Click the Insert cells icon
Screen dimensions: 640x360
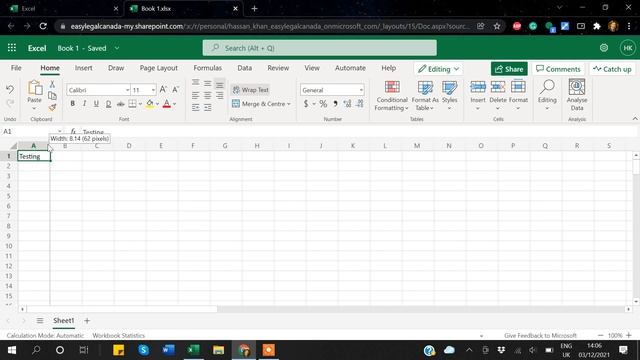478,87
